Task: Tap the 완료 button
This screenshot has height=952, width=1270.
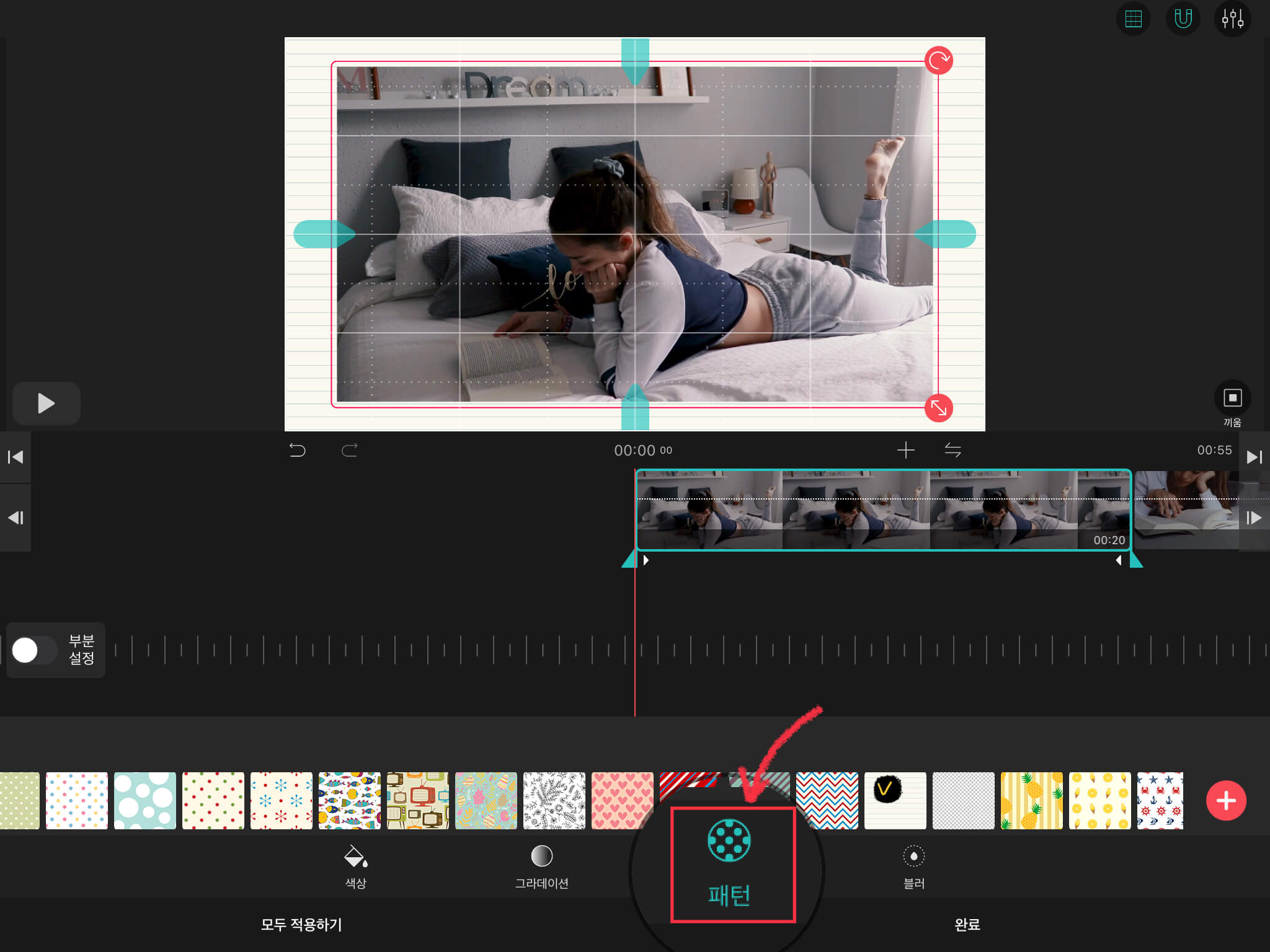Action: coord(967,925)
